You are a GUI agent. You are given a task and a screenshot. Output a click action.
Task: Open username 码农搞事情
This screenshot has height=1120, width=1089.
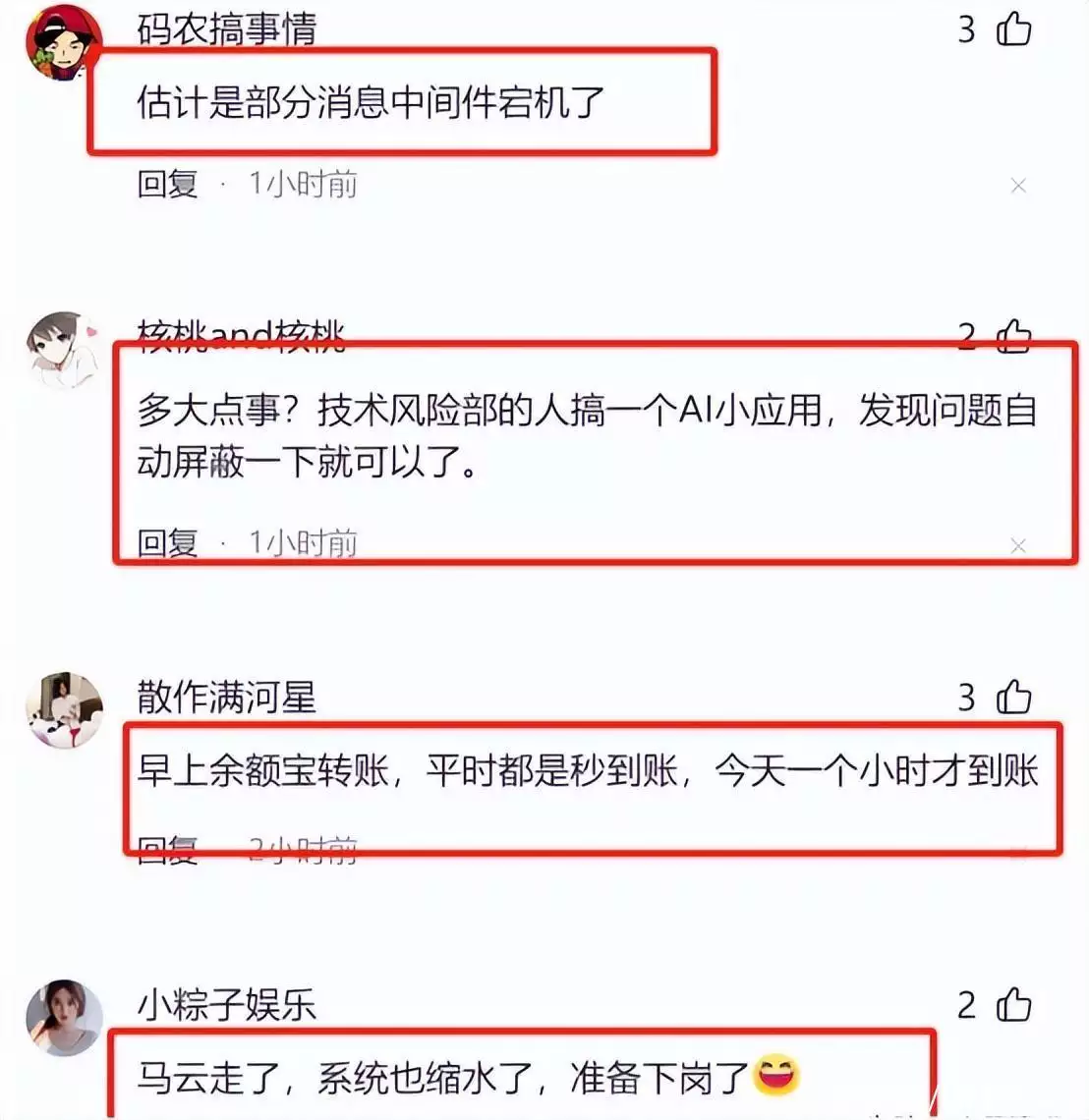(226, 30)
